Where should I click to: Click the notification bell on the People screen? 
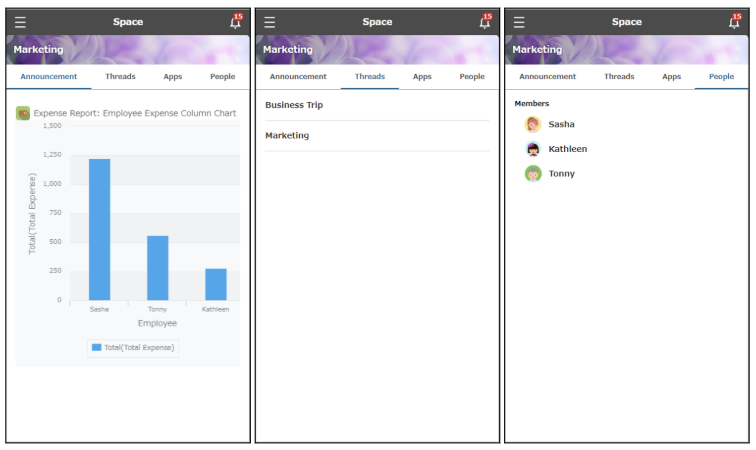pos(734,22)
